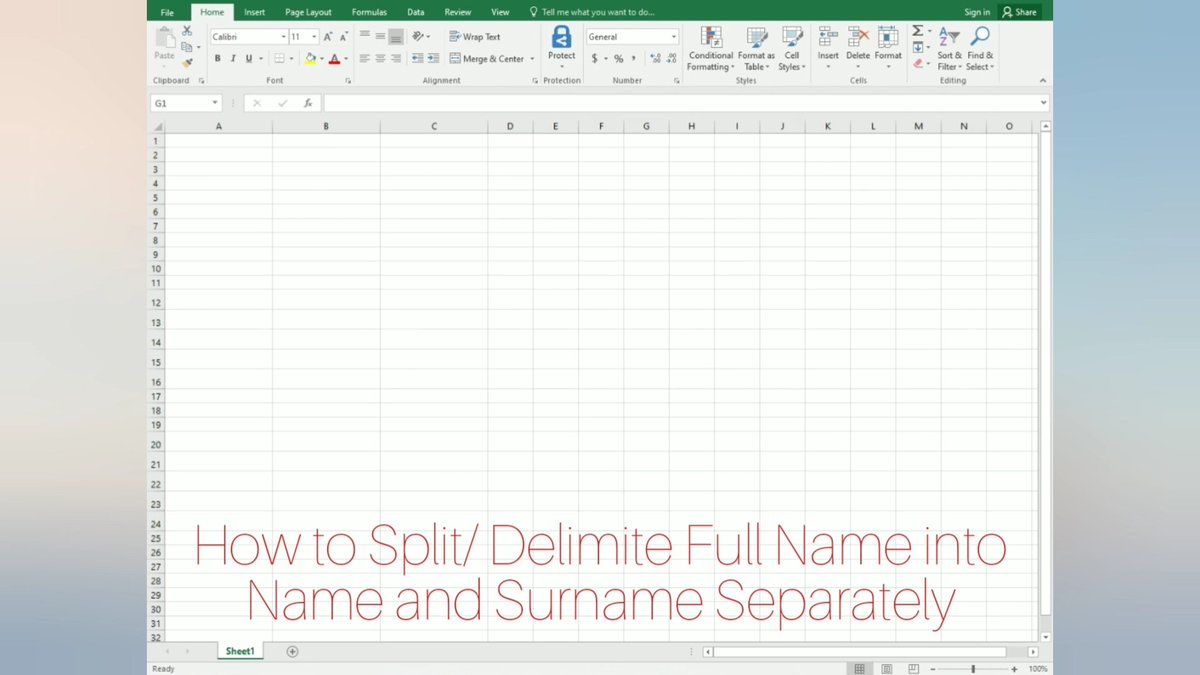Switch to the Data tab

click(x=416, y=12)
